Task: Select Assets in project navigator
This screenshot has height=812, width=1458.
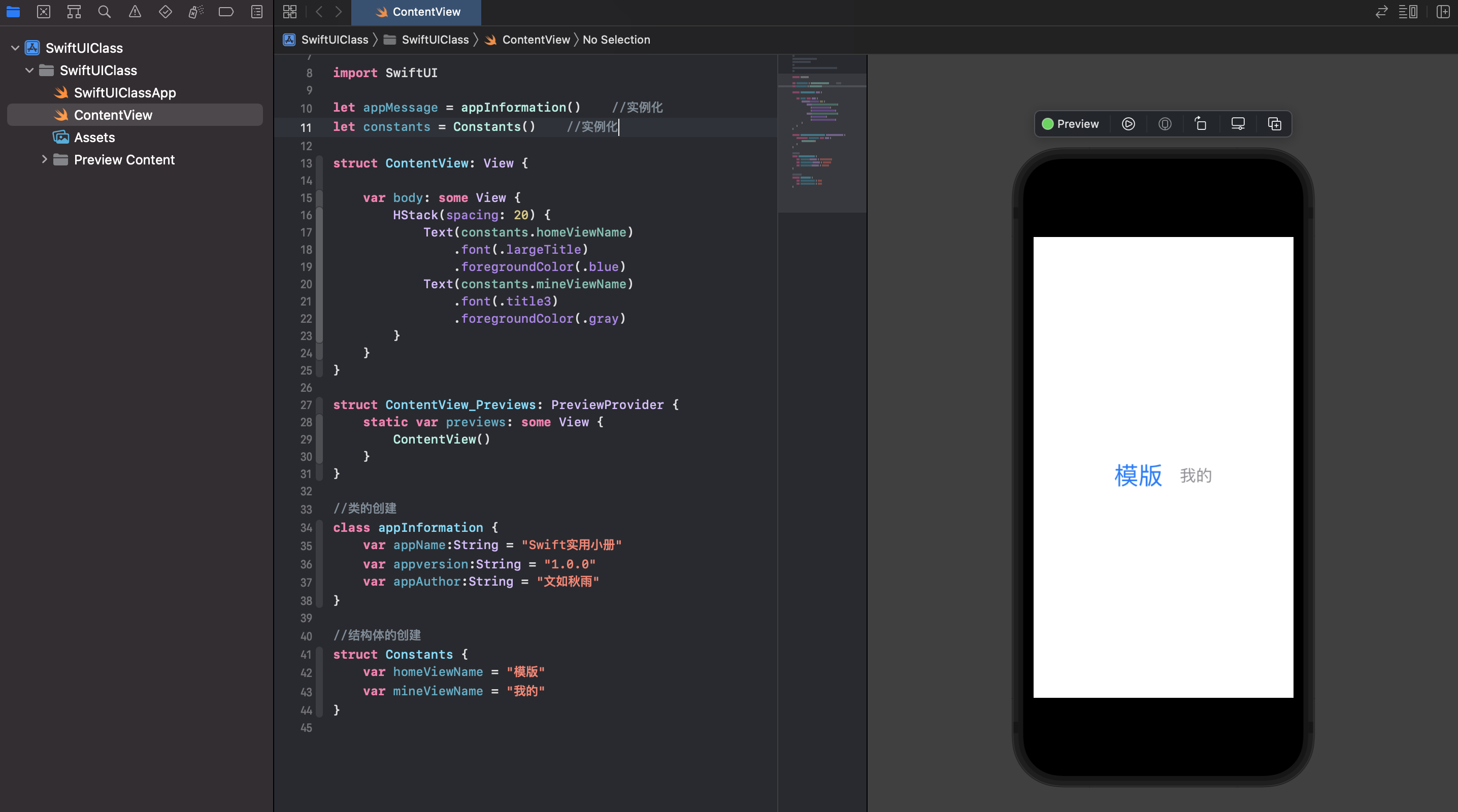Action: pos(94,138)
